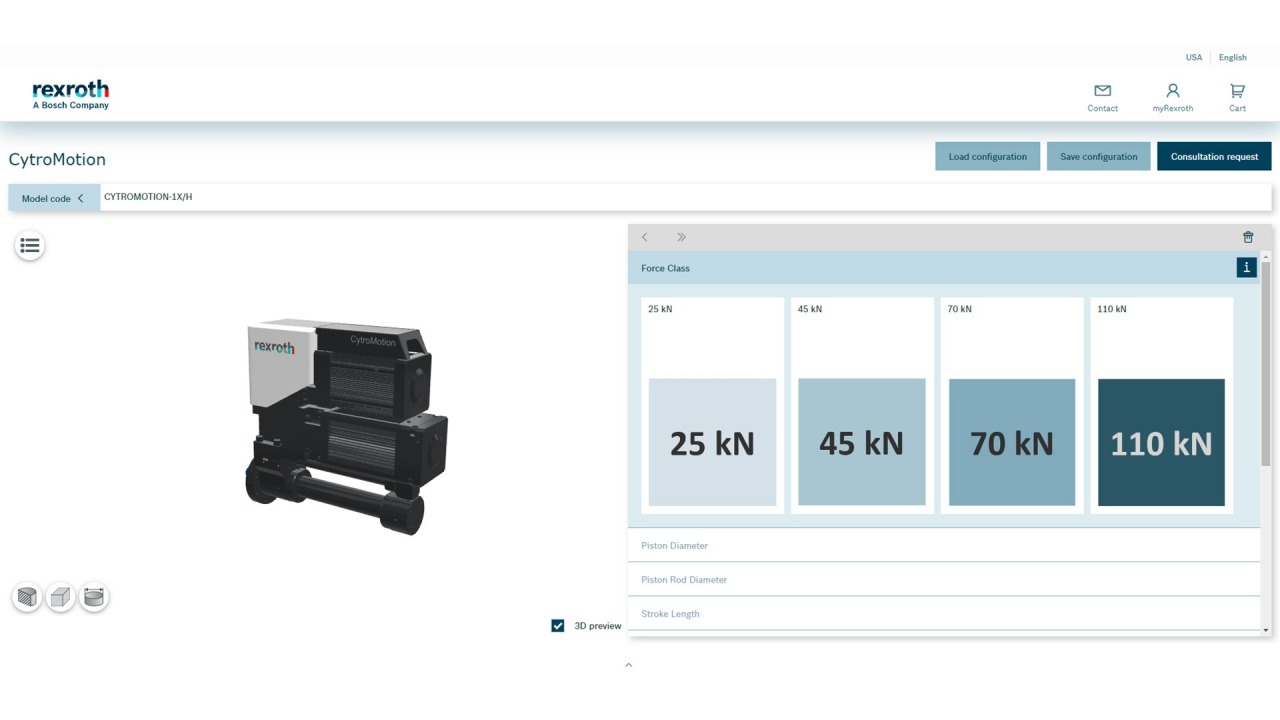Enable the 3D preview checkbox
Viewport: 1280px width, 720px height.
[x=557, y=625]
